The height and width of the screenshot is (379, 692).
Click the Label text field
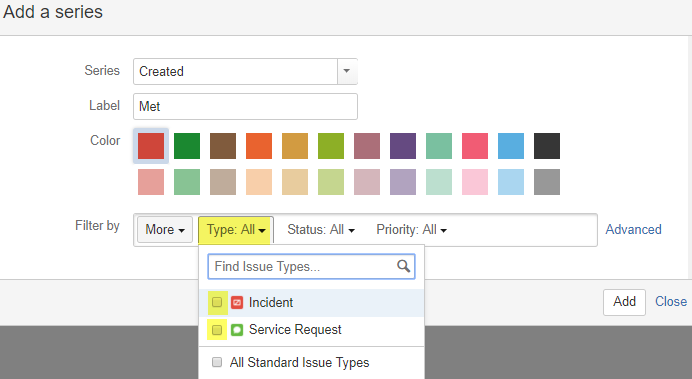click(245, 106)
